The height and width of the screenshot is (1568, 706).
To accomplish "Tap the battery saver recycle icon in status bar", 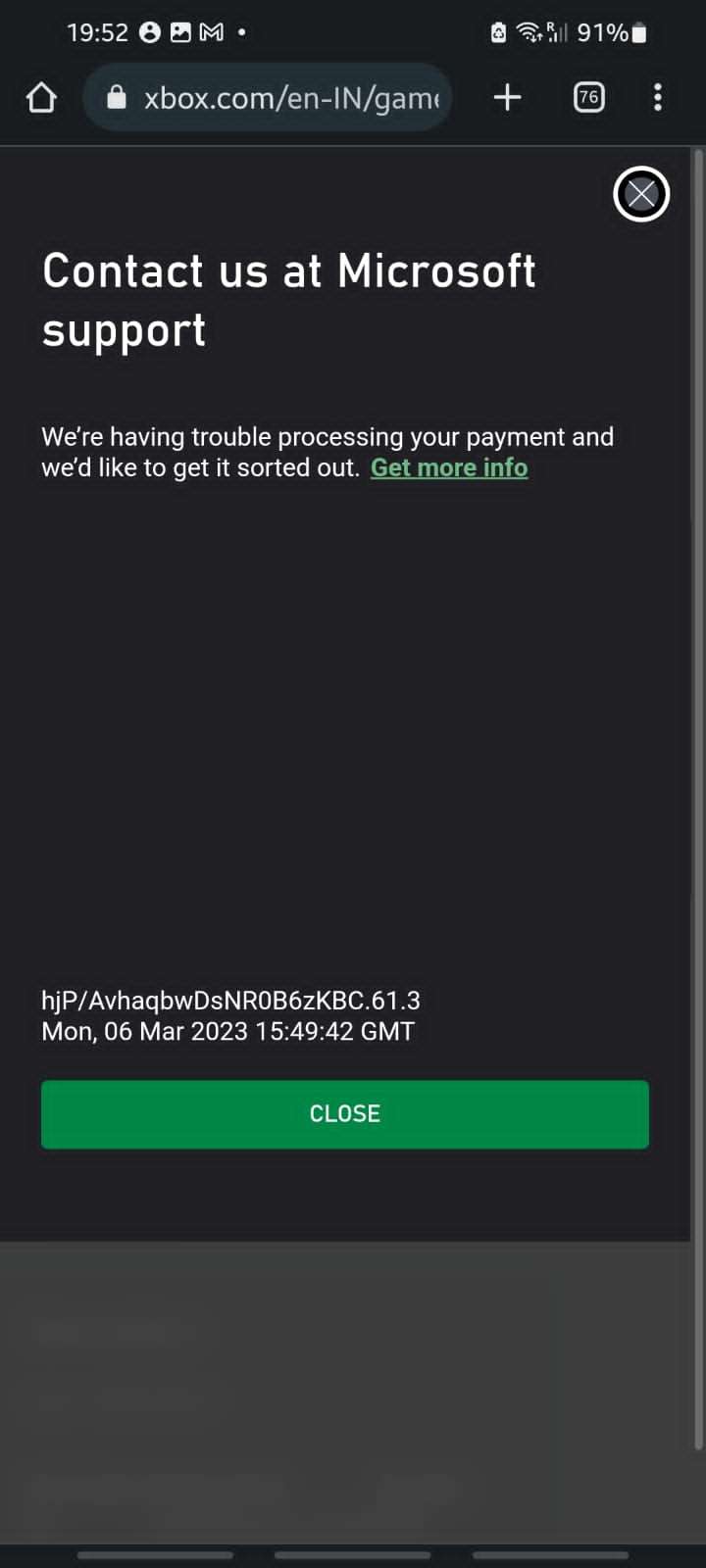I will (x=498, y=32).
